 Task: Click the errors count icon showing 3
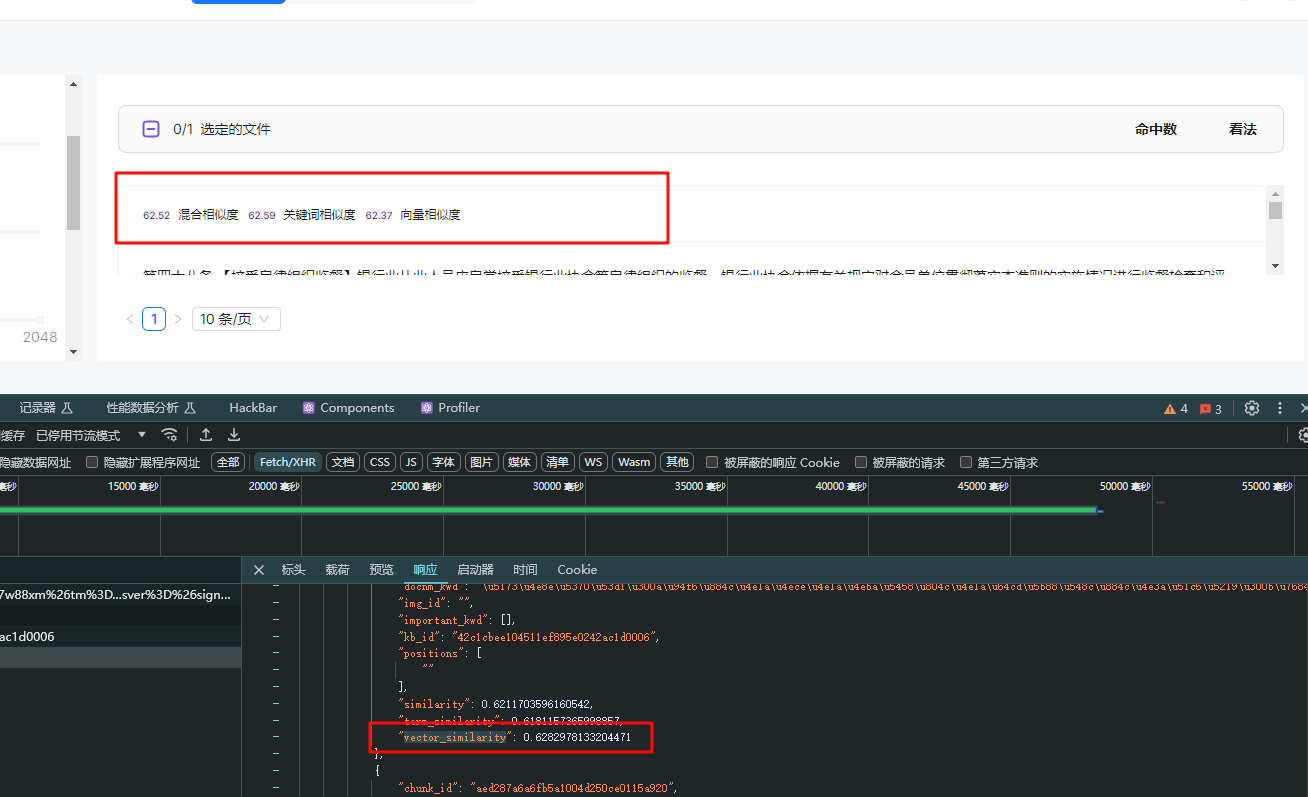pyautogui.click(x=1211, y=409)
